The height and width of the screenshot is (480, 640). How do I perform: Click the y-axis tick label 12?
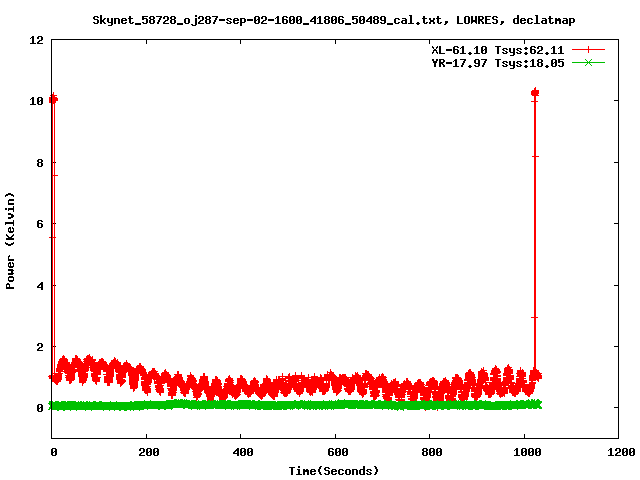(36, 40)
